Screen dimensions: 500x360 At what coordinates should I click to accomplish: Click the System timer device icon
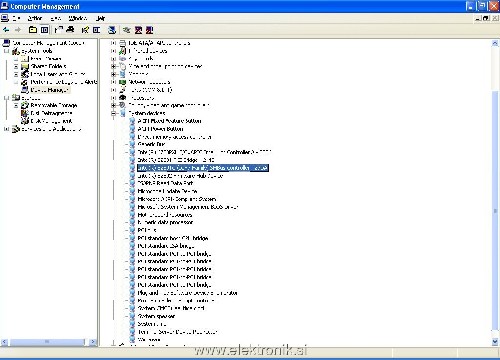point(132,324)
